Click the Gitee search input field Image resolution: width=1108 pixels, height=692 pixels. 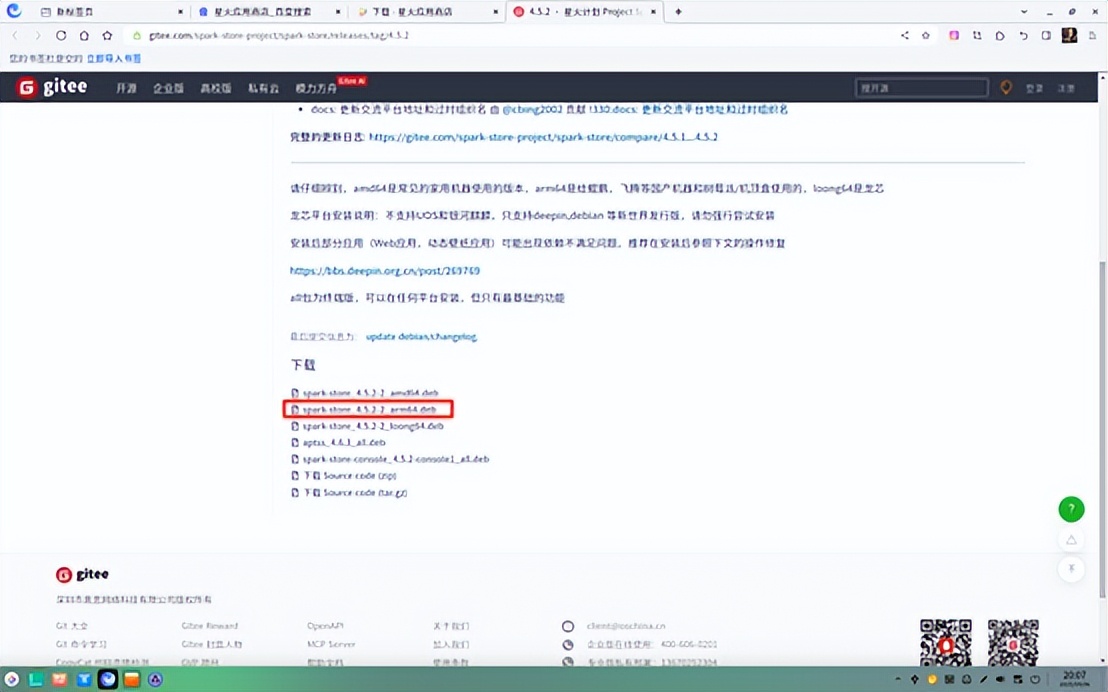[x=920, y=87]
